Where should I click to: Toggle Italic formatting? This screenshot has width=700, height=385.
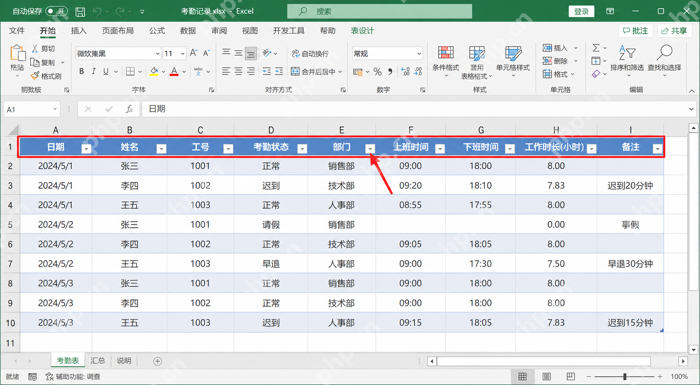pos(93,71)
